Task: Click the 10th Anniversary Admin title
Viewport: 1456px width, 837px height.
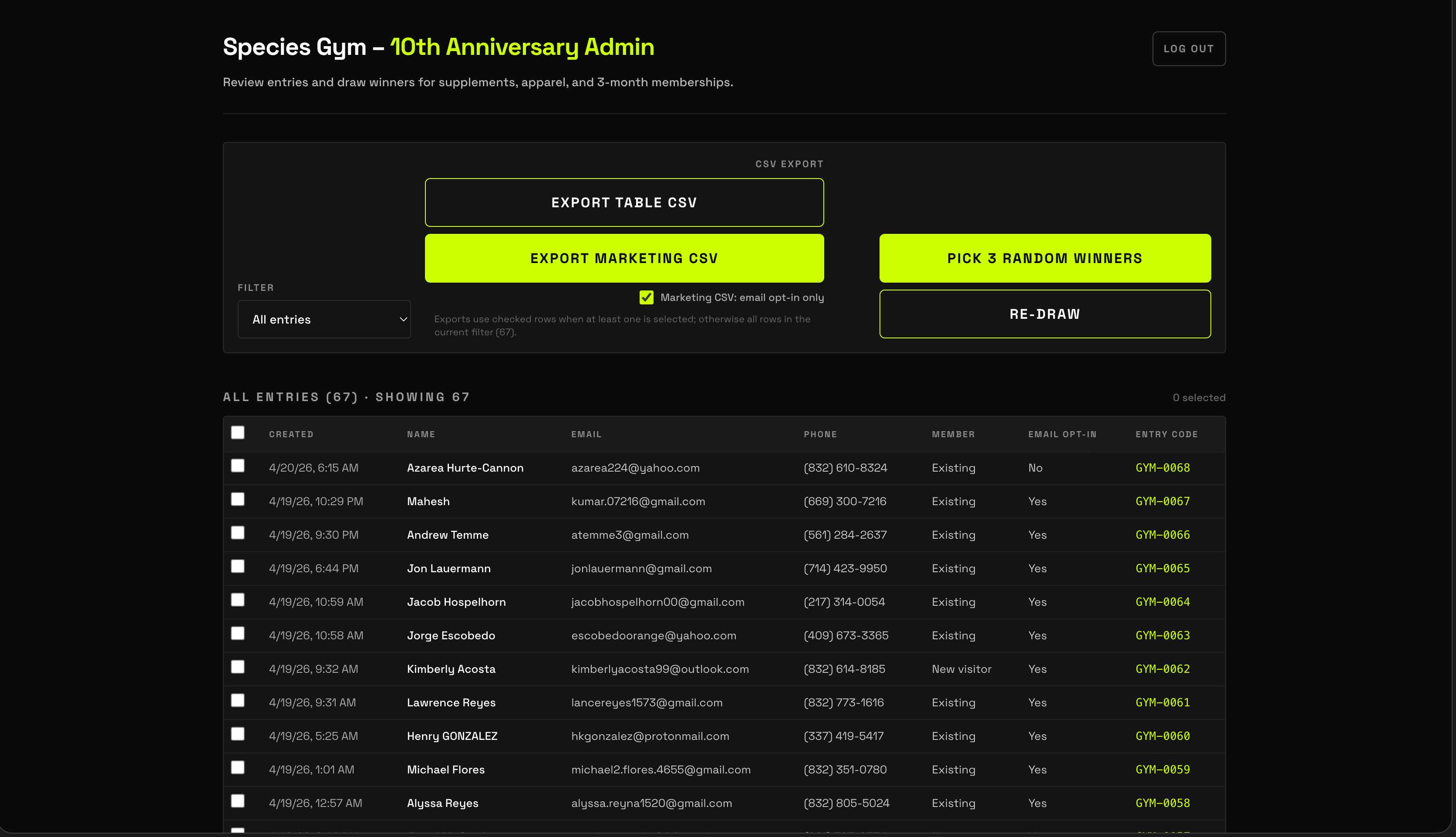Action: (522, 47)
